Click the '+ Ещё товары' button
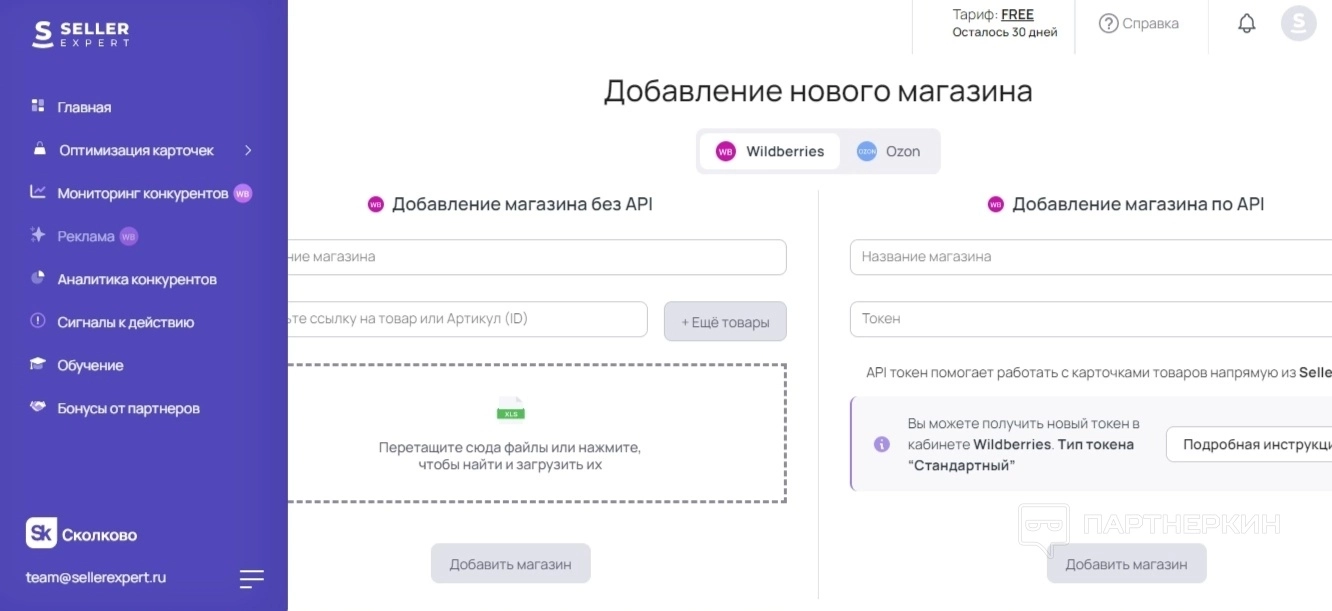 (725, 322)
